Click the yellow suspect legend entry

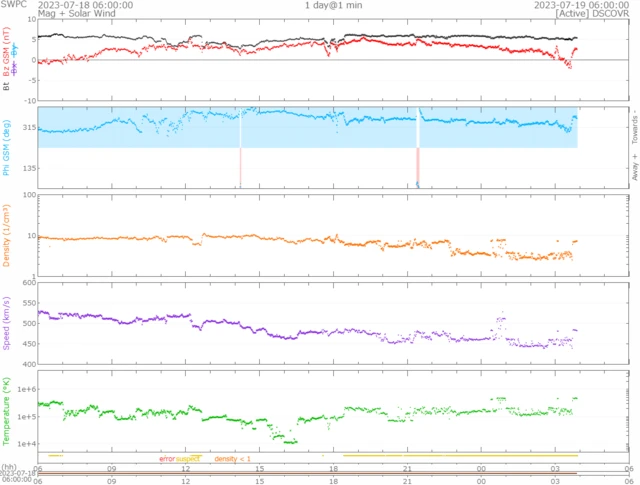click(188, 459)
